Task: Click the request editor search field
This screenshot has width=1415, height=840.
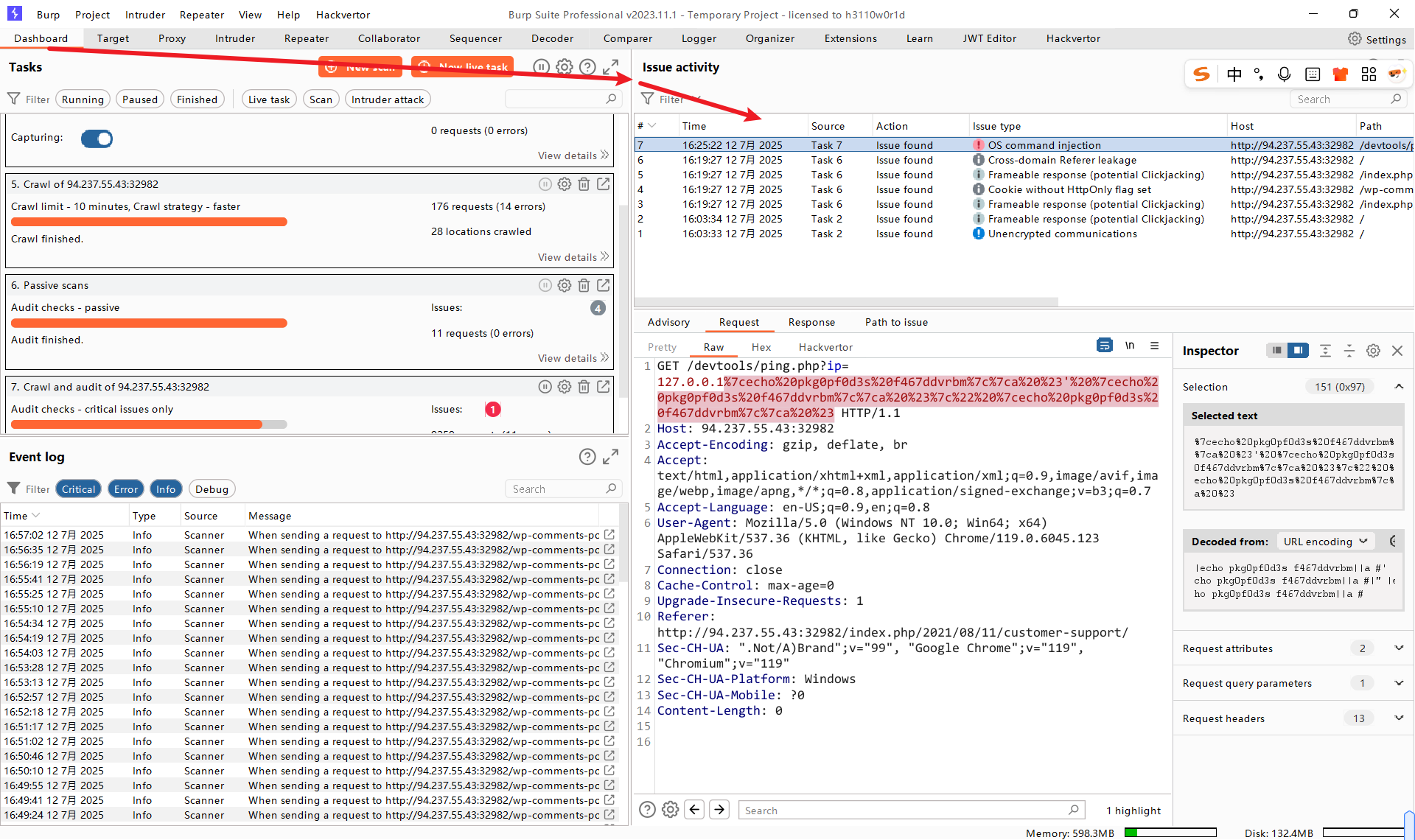Action: [906, 811]
